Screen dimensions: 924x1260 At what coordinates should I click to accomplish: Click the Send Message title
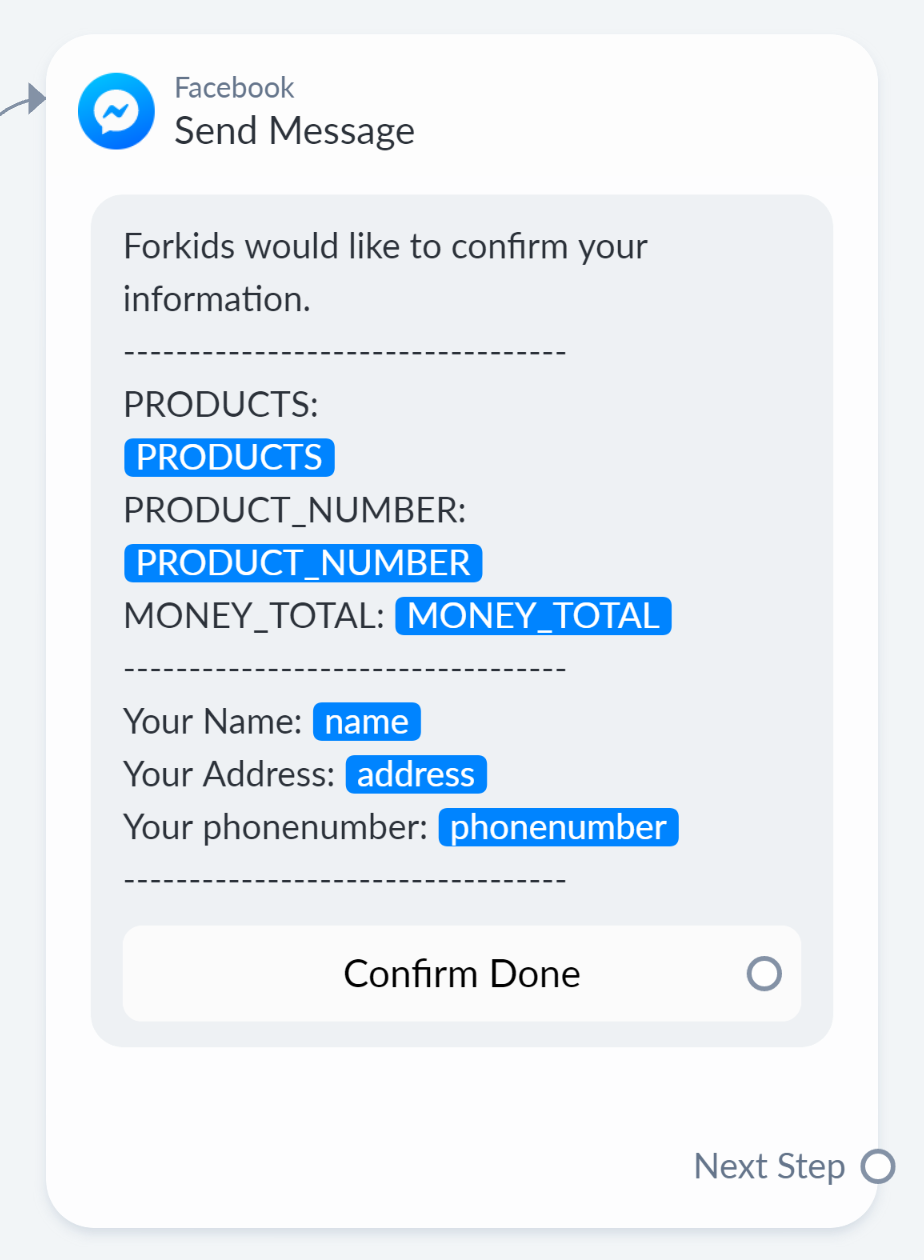click(294, 130)
